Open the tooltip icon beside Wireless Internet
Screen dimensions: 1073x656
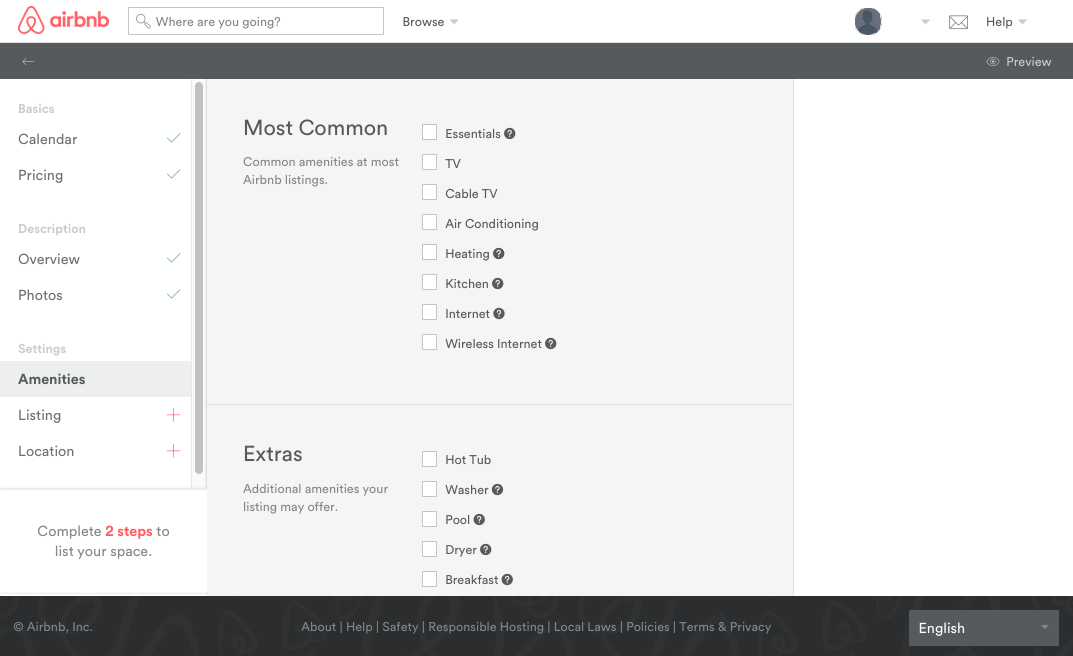(x=551, y=343)
